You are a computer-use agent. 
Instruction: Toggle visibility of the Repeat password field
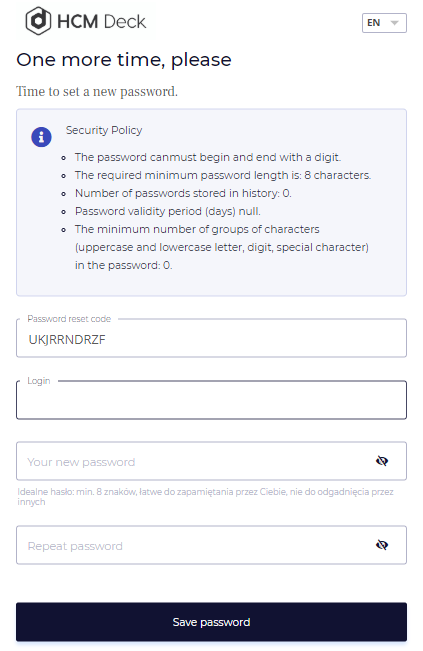(381, 545)
